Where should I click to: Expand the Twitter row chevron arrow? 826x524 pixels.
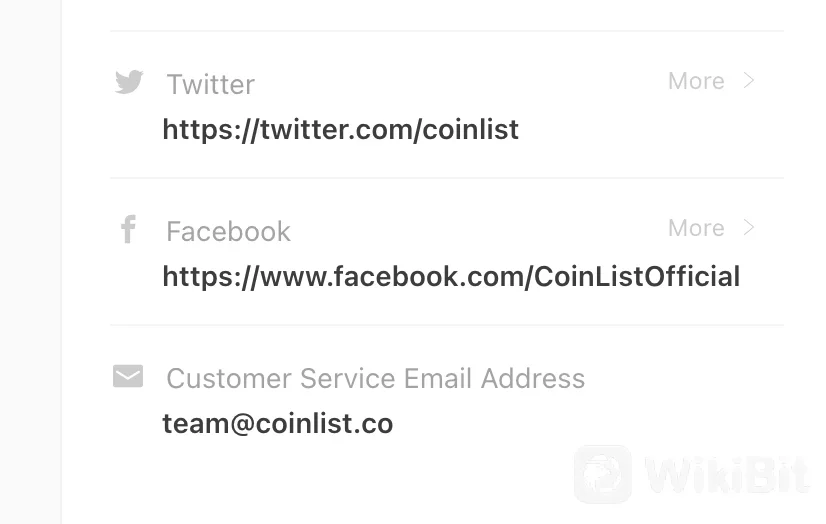pos(749,81)
